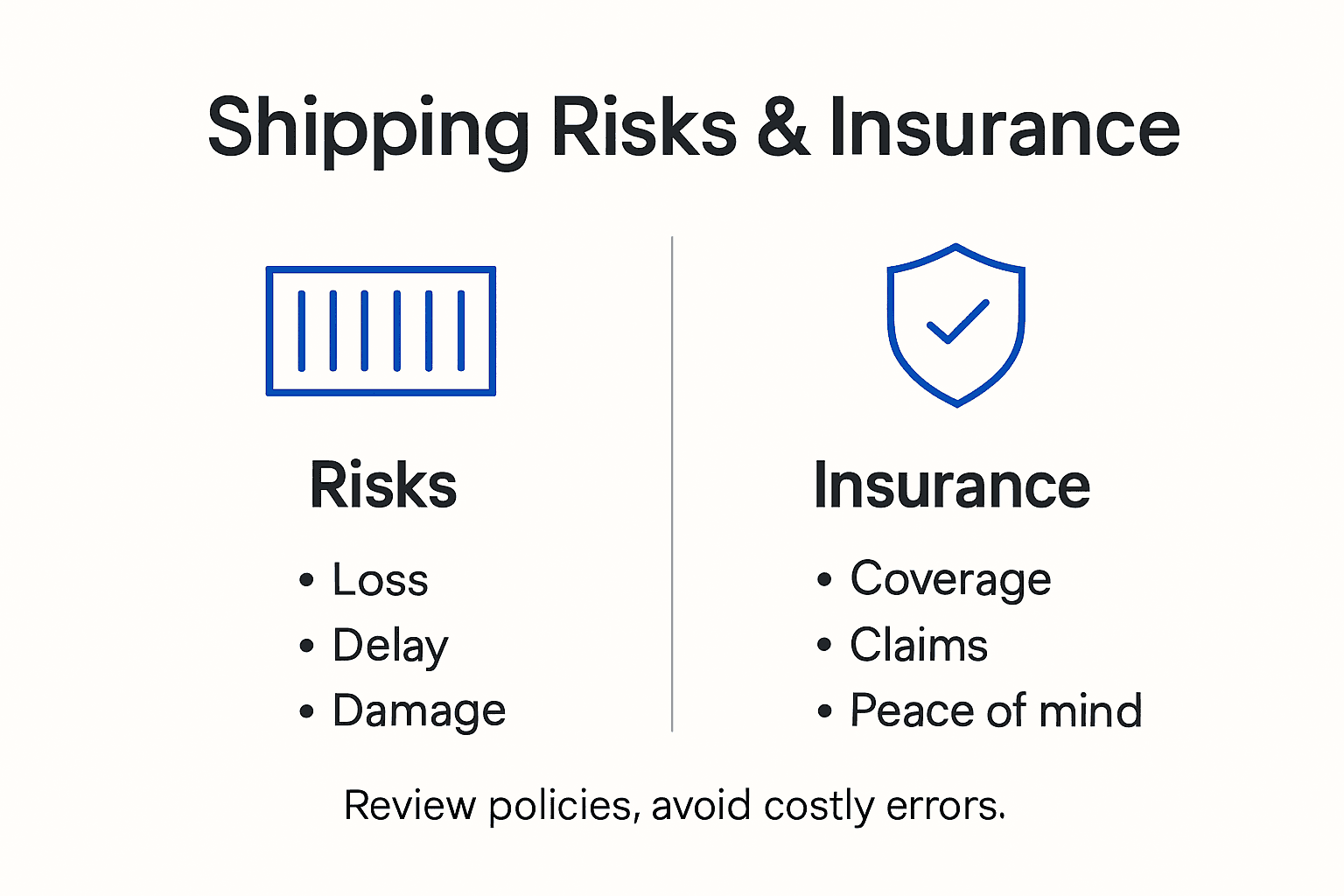
Task: Click the bullet dot before "Damage"
Action: (306, 710)
